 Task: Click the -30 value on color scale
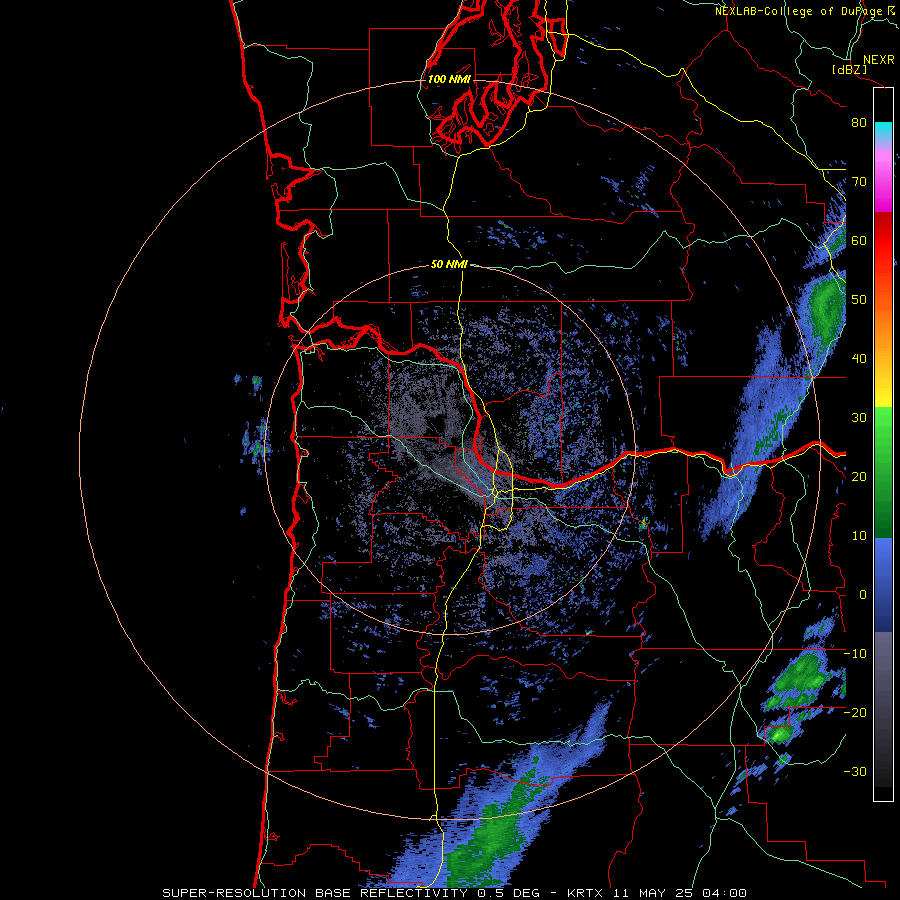855,771
